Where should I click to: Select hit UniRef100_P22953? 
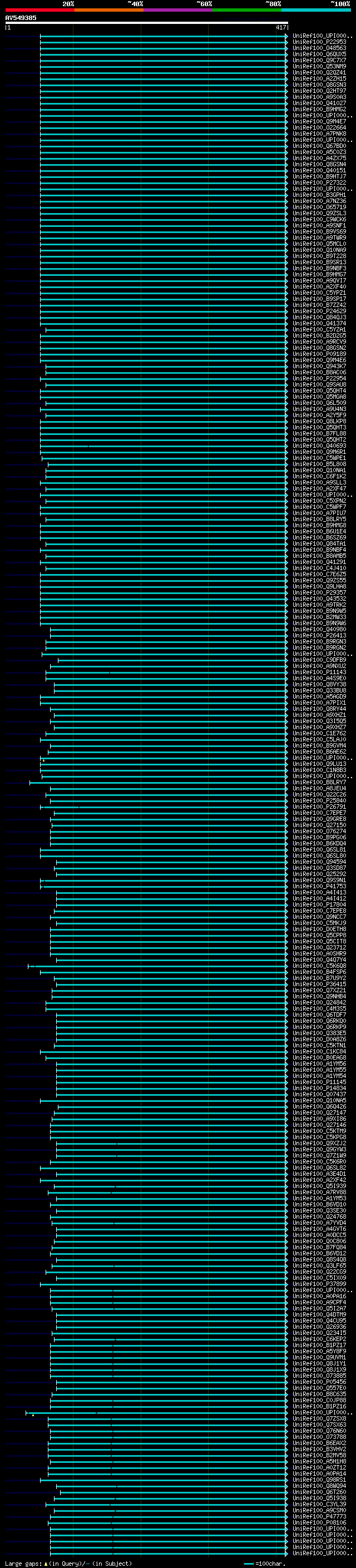[319, 42]
